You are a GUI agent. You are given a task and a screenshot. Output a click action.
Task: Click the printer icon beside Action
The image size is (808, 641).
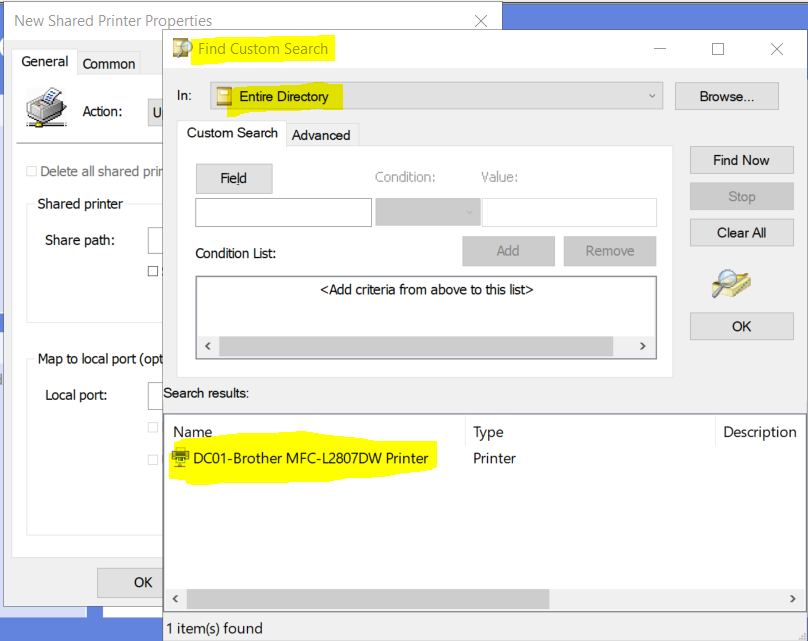(x=46, y=107)
